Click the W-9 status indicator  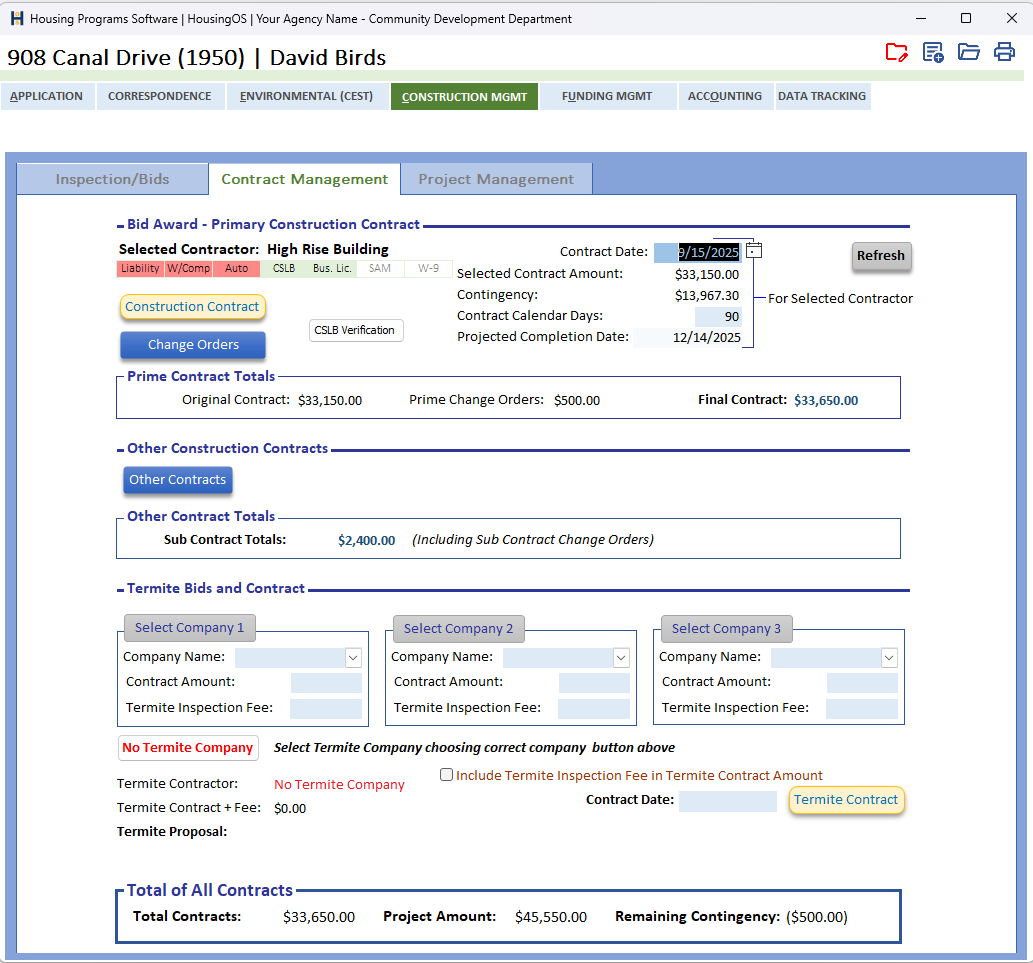click(428, 269)
